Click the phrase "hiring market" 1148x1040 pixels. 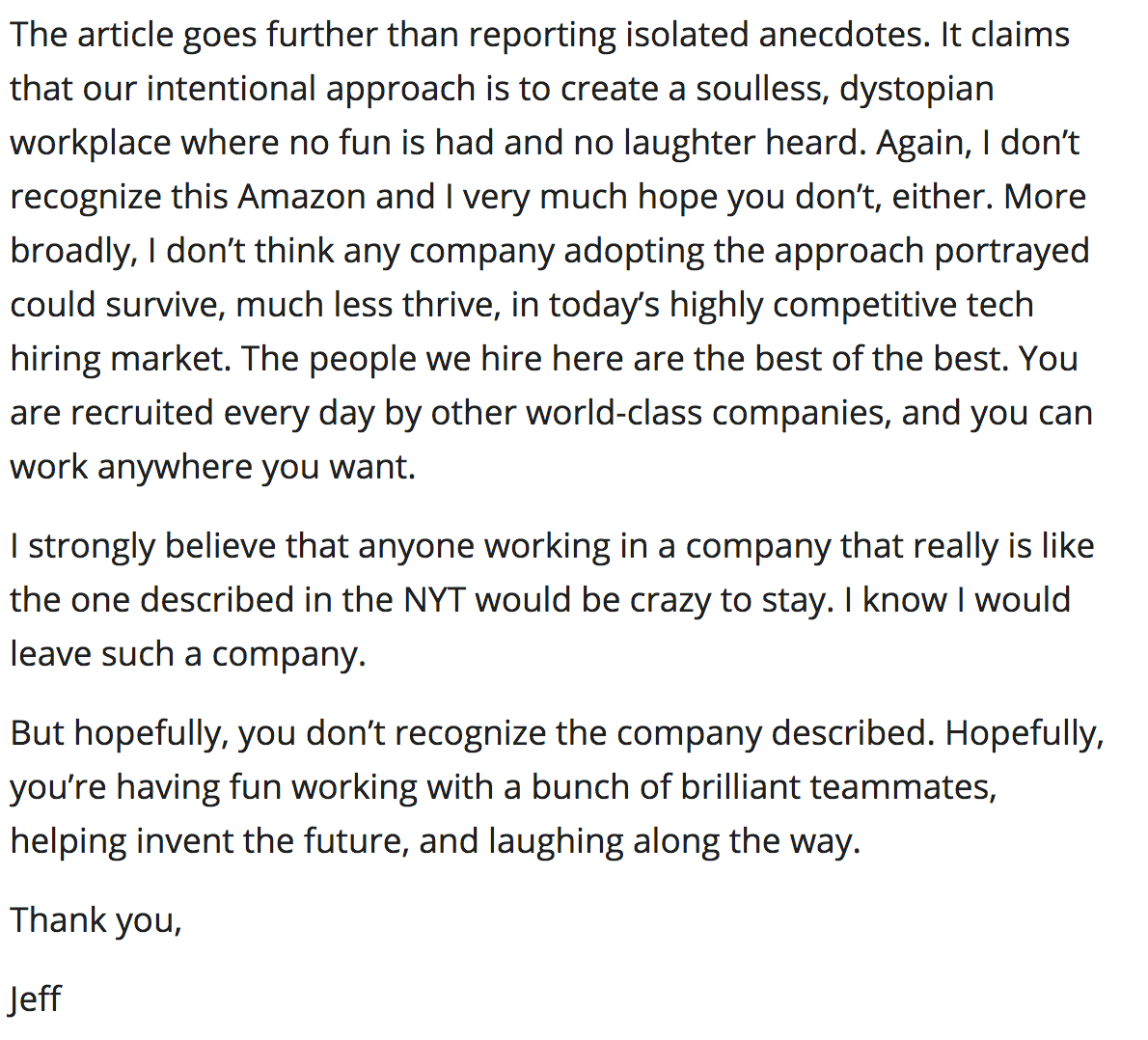point(117,359)
